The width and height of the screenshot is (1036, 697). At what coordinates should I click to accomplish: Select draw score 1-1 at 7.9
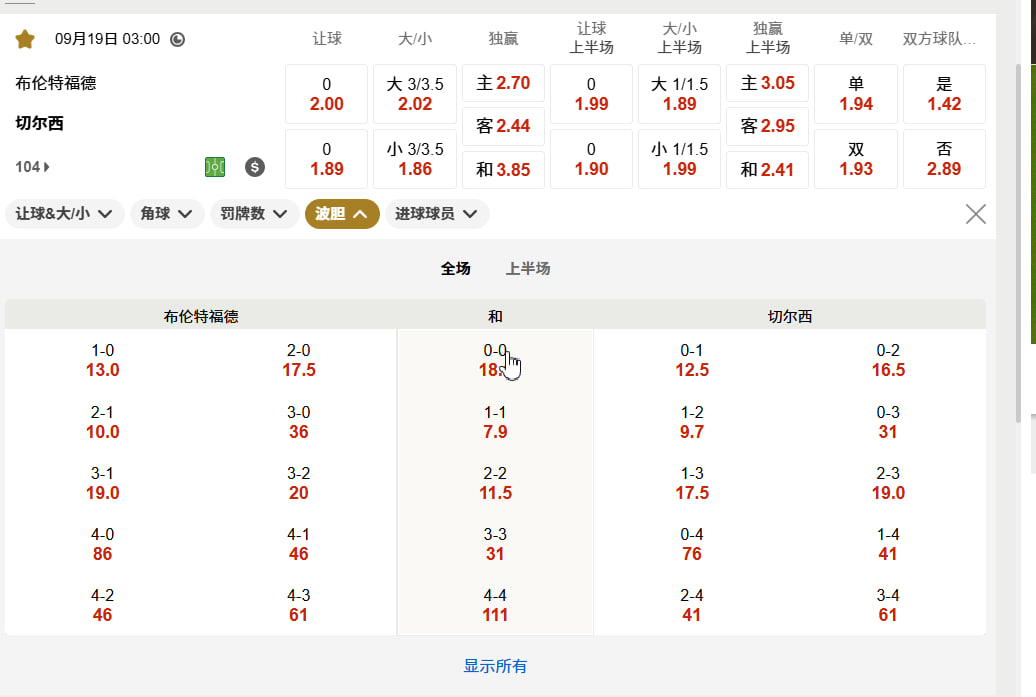click(x=495, y=422)
